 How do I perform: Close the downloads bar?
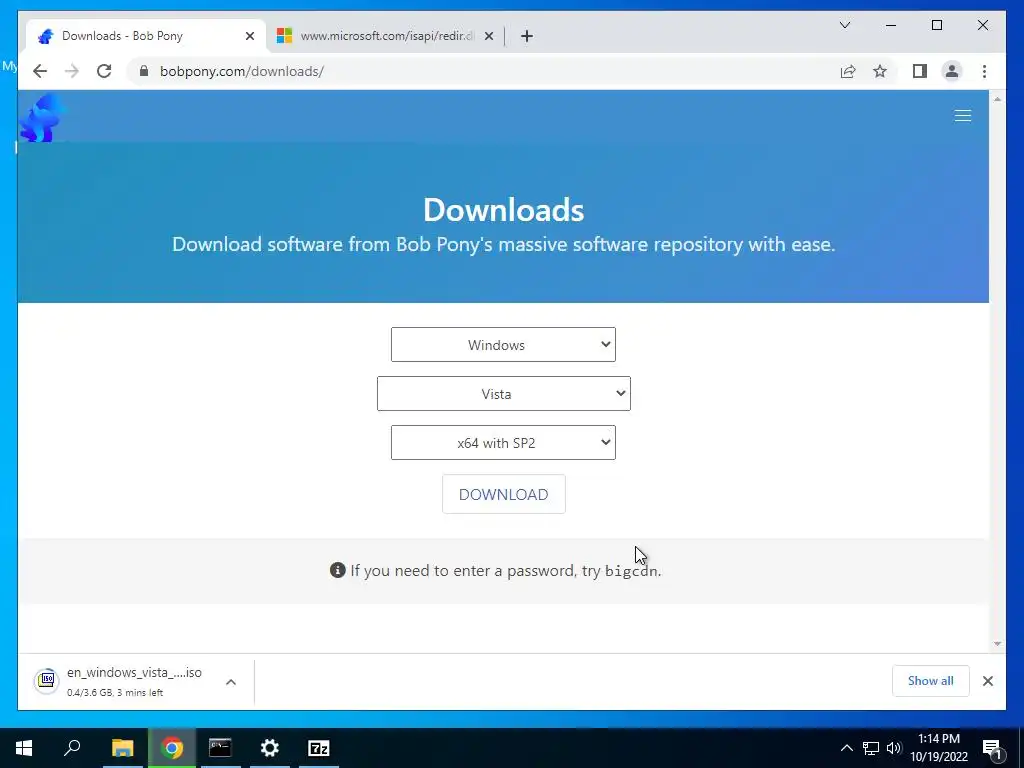tap(987, 681)
